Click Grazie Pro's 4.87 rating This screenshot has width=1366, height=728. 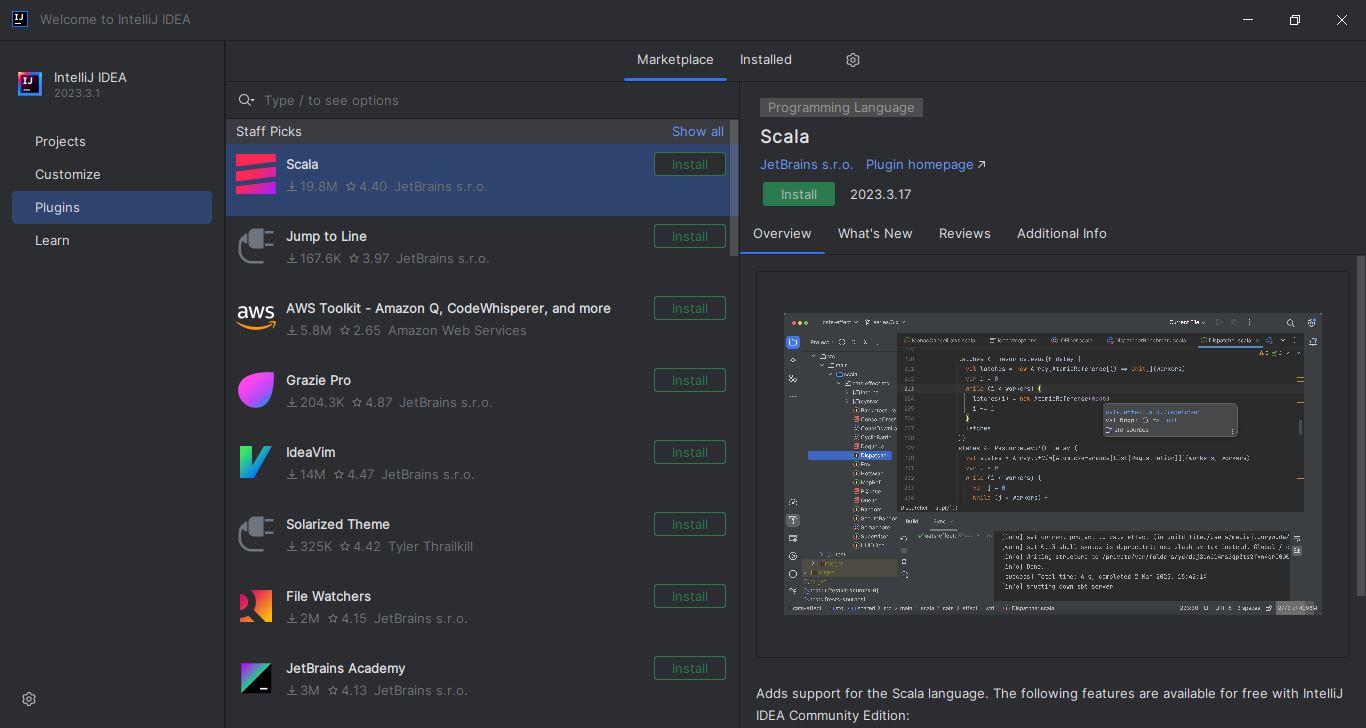pyautogui.click(x=372, y=402)
